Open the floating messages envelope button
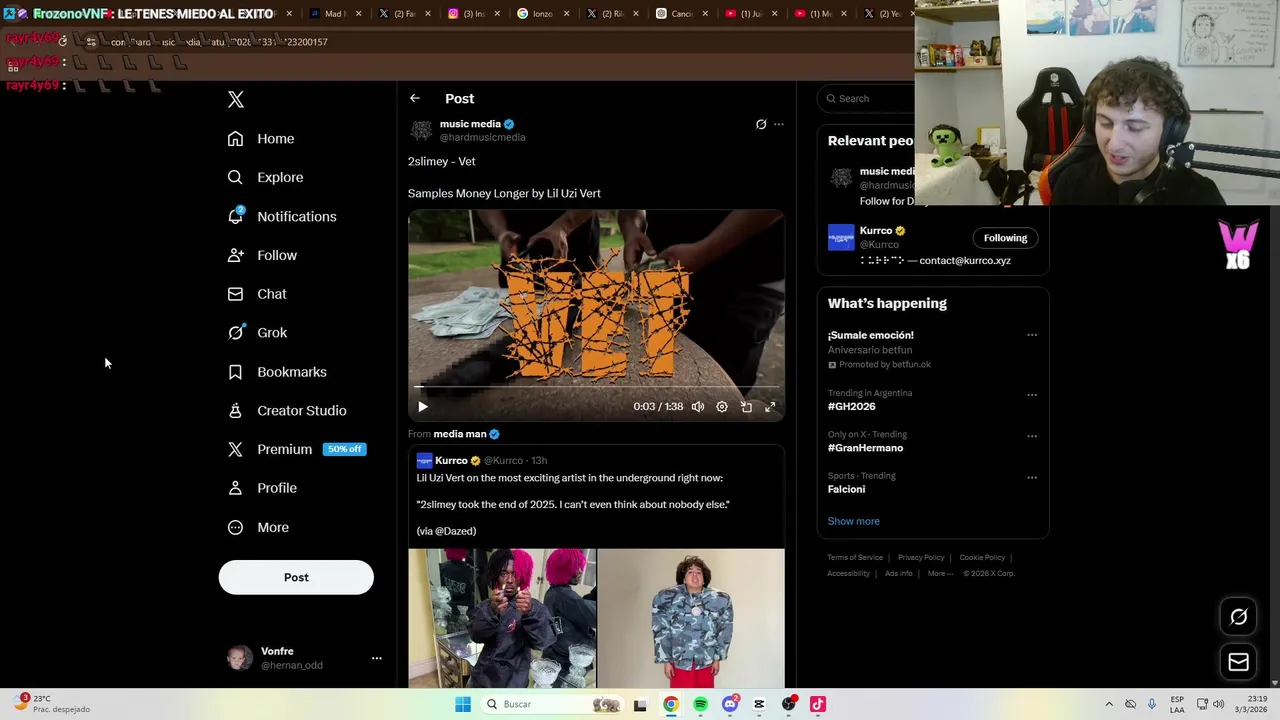1280x720 pixels. point(1238,662)
